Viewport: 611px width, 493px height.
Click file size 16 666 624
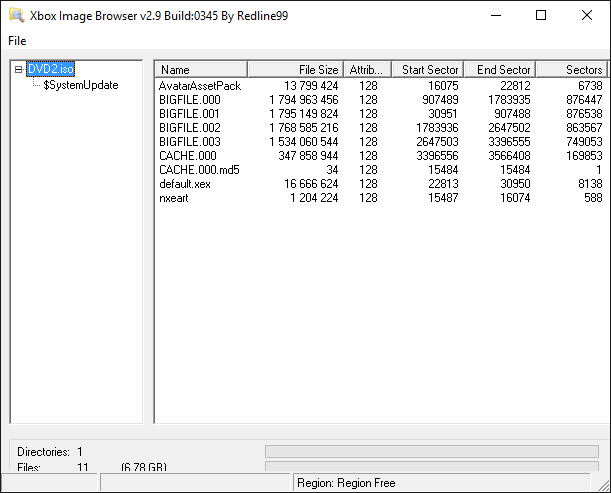(x=311, y=184)
